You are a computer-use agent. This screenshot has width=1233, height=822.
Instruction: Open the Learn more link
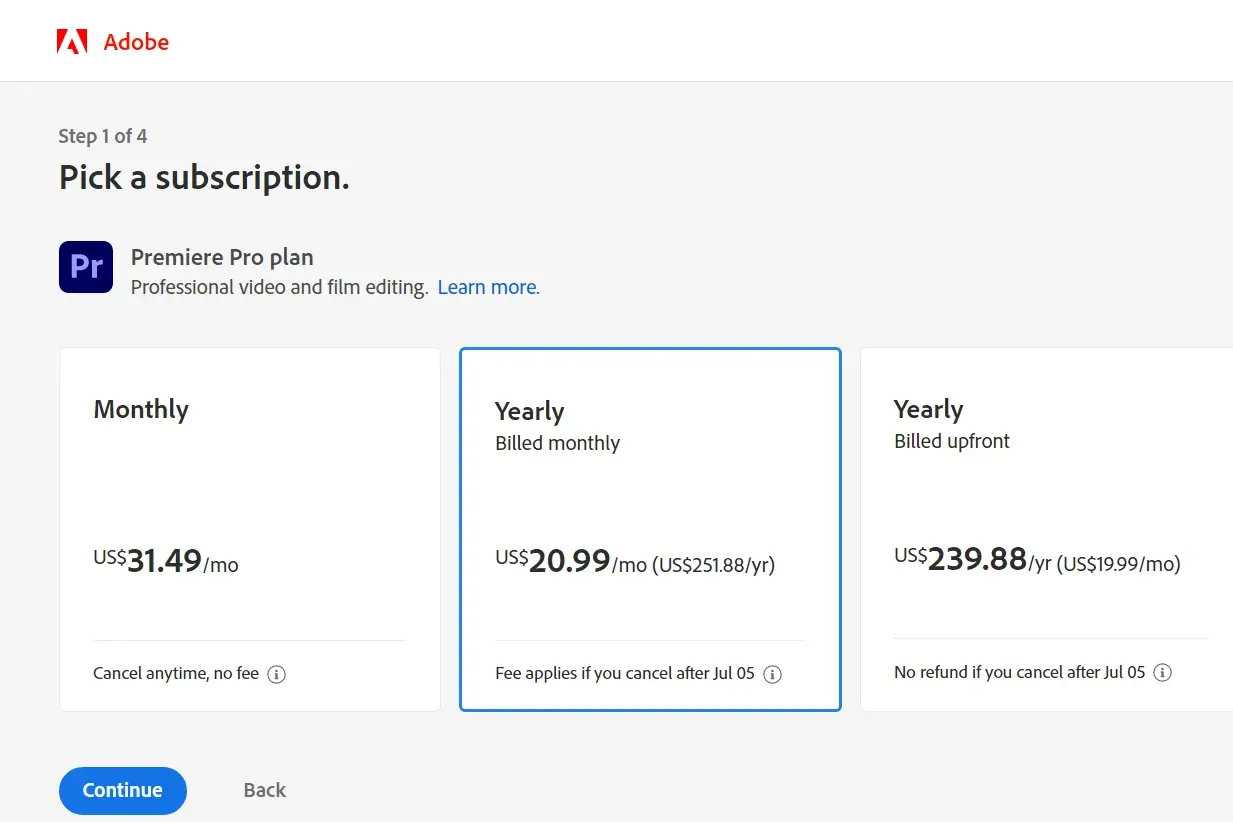tap(488, 287)
